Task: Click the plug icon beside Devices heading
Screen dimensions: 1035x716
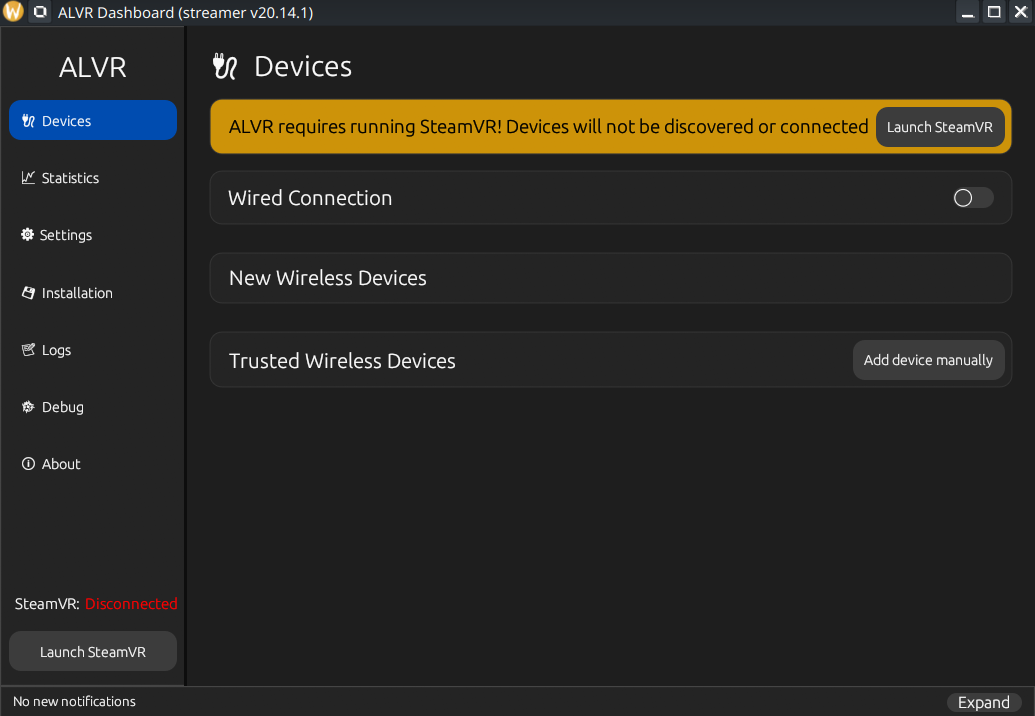Action: point(224,67)
